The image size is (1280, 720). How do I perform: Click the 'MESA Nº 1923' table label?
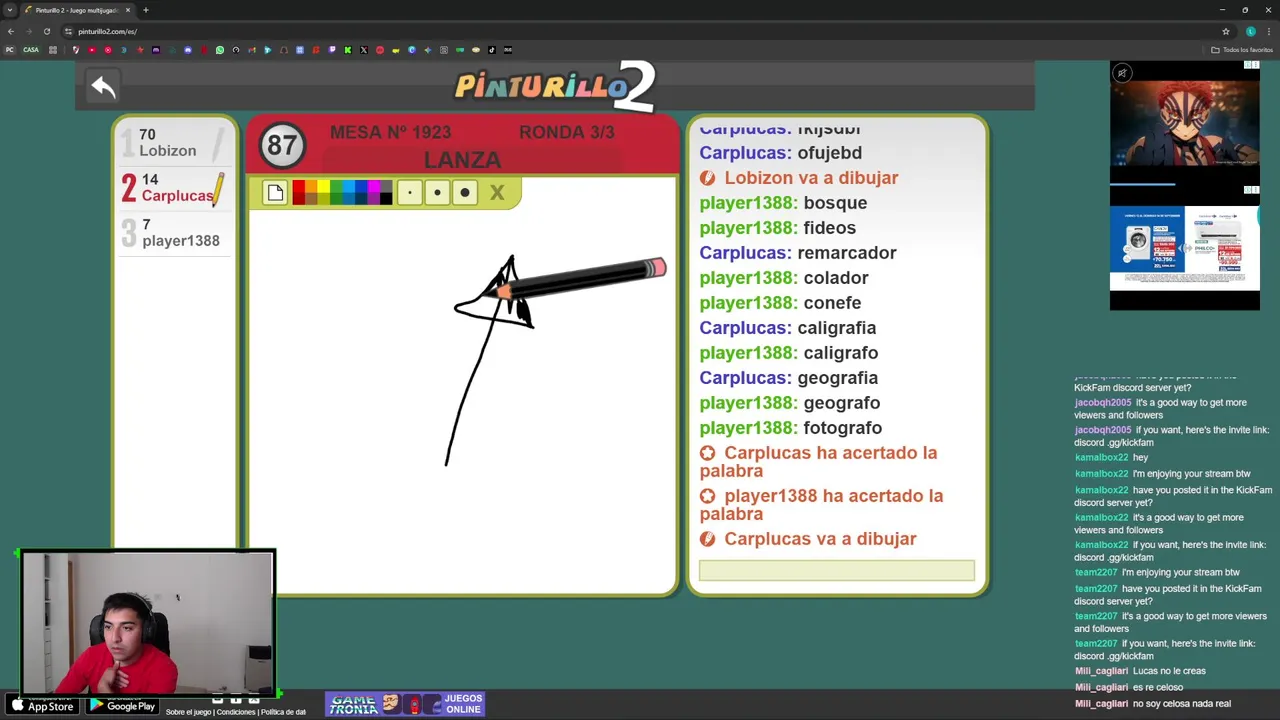(x=390, y=132)
